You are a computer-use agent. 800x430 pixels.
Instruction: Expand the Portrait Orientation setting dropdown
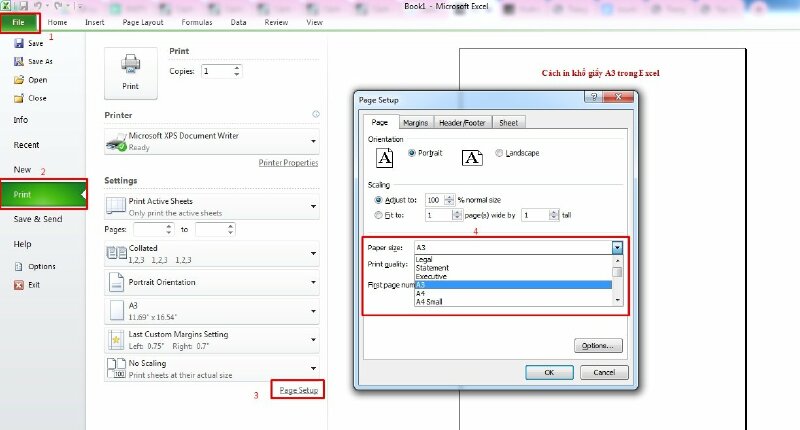(x=313, y=282)
